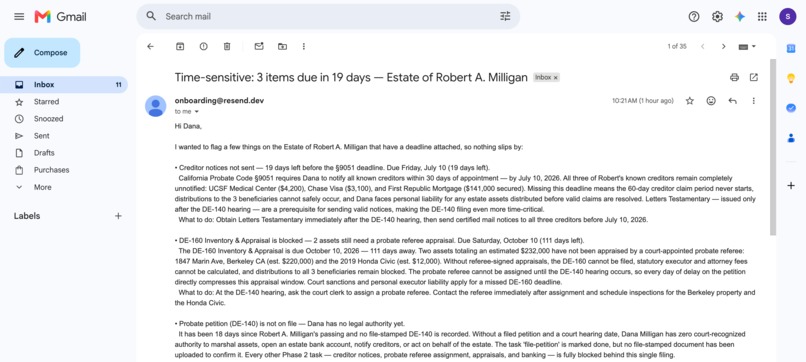This screenshot has width=806, height=362.
Task: Open the Support help icon
Action: tap(694, 16)
